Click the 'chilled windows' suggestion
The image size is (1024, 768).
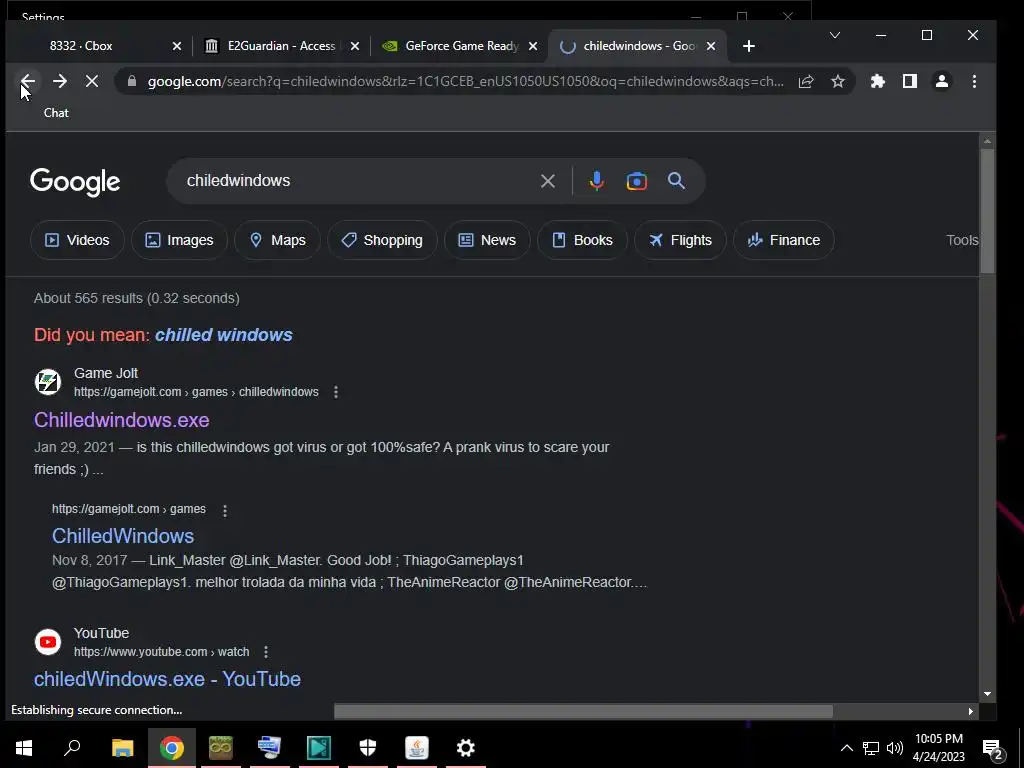223,335
